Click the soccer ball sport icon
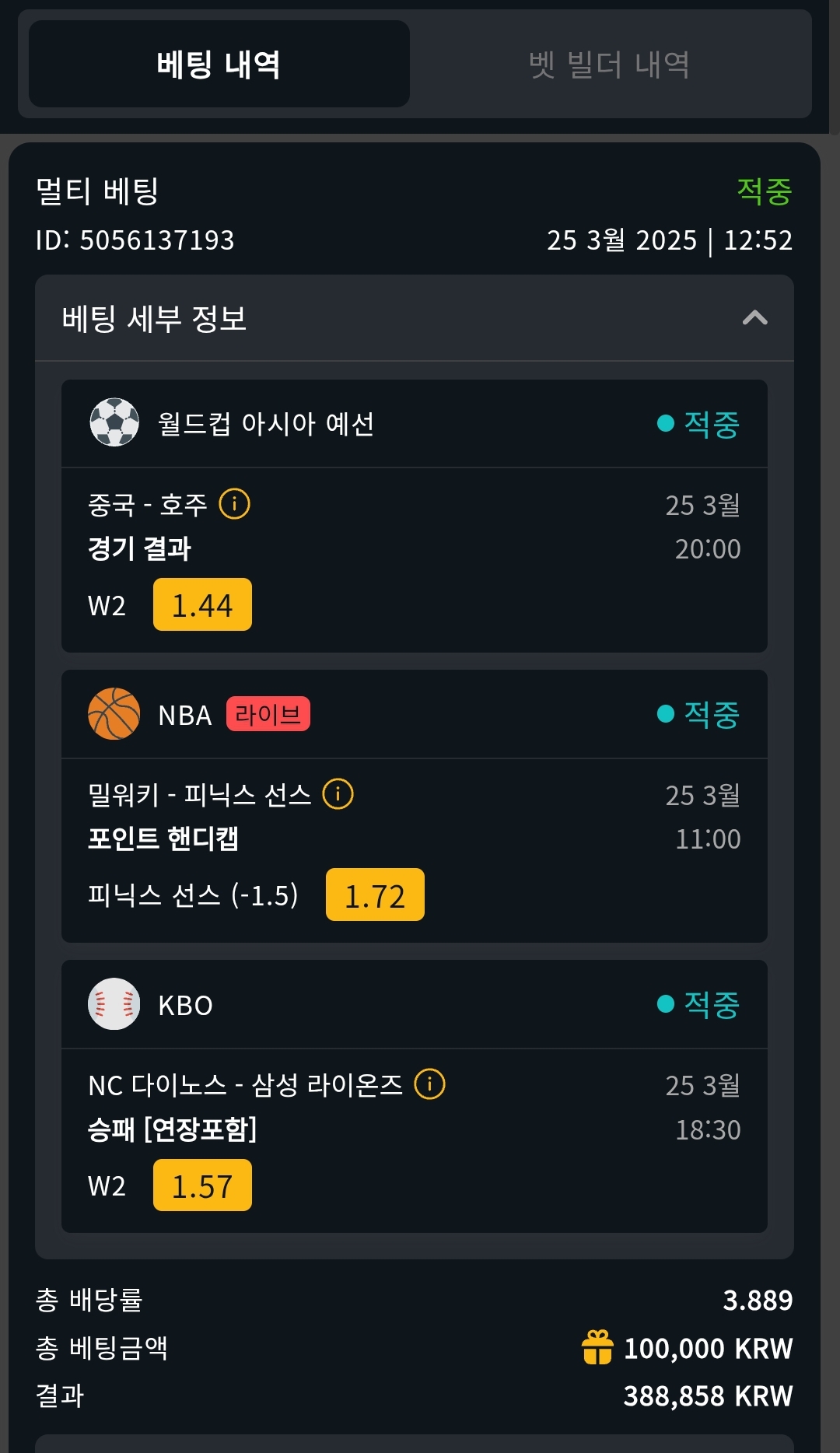Image resolution: width=840 pixels, height=1453 pixels. [x=114, y=422]
